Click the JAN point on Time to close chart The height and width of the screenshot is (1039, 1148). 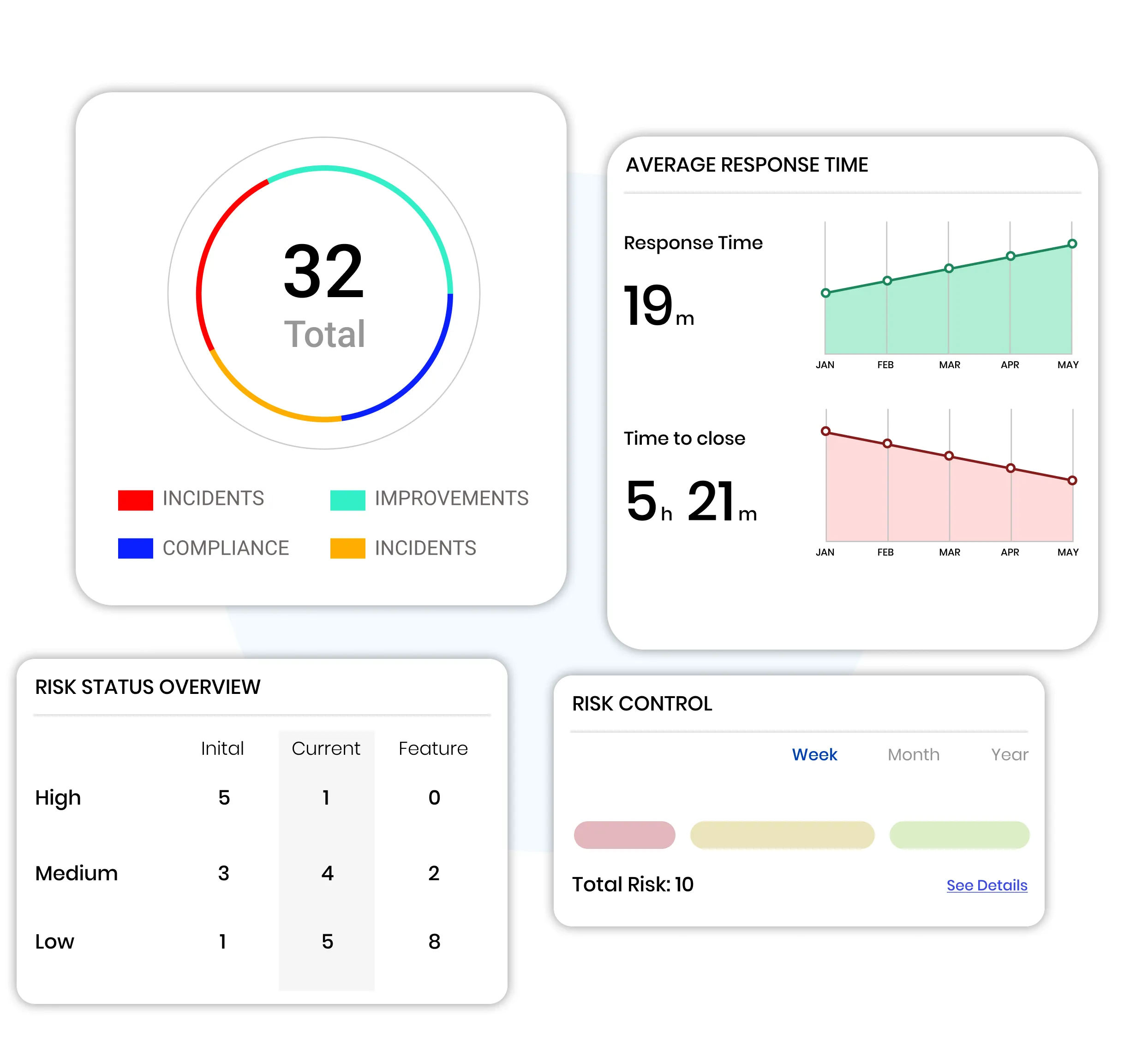tap(825, 431)
